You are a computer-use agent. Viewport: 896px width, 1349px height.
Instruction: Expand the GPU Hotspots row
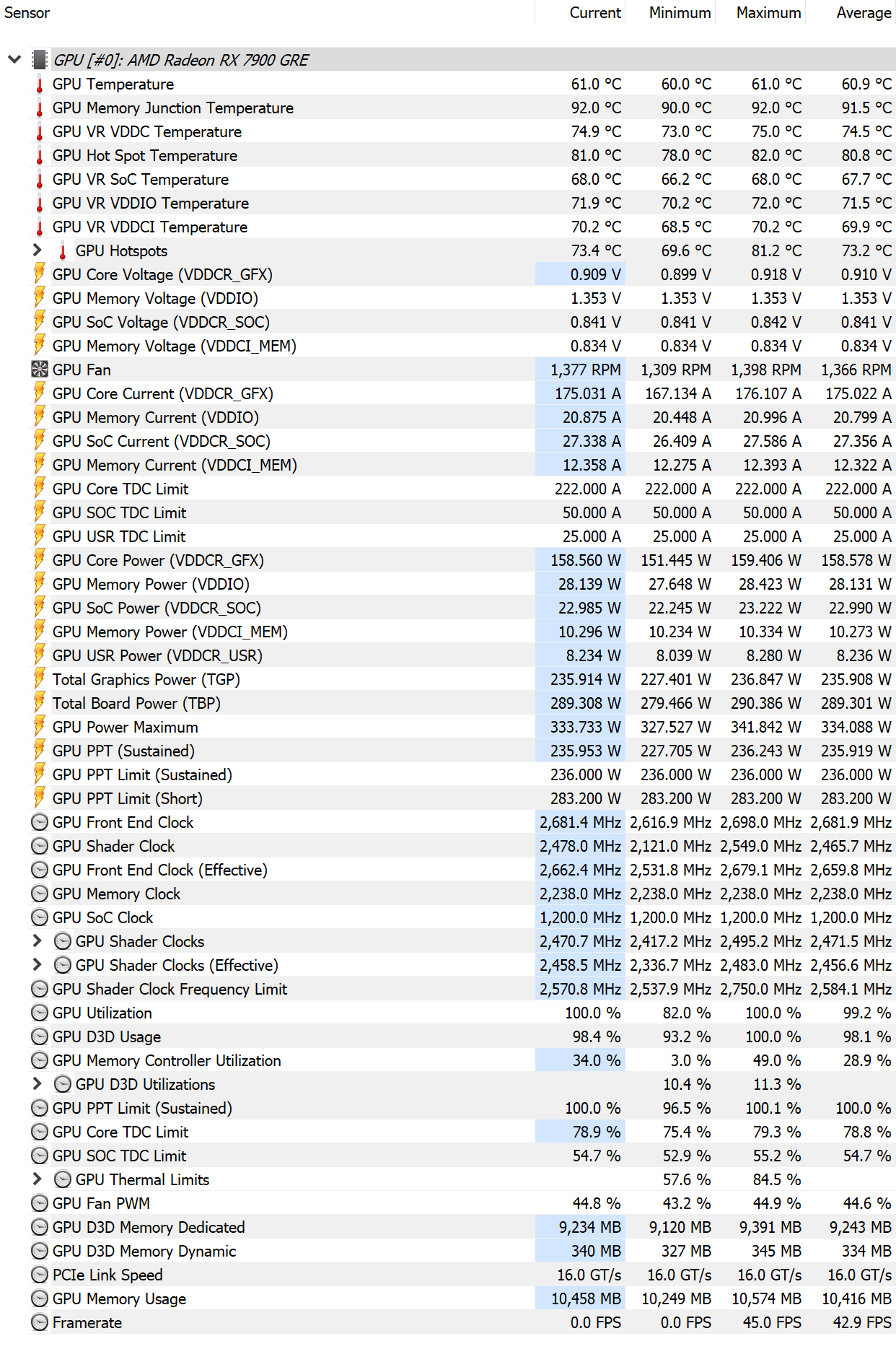38,250
